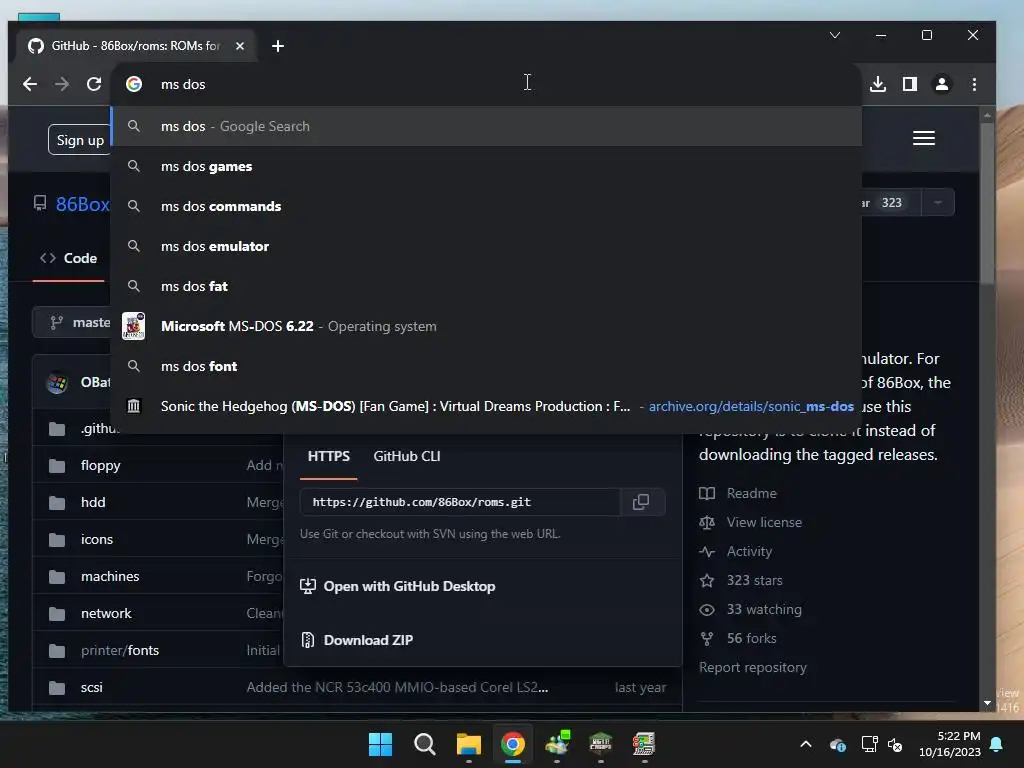Click the clone URL text field
The image size is (1024, 768).
click(x=460, y=502)
